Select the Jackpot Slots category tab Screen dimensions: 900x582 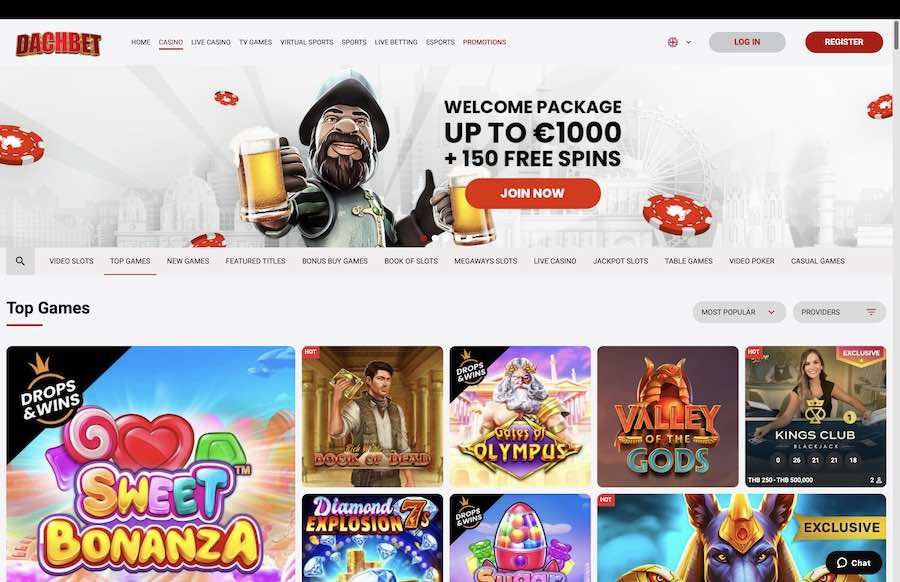click(620, 261)
